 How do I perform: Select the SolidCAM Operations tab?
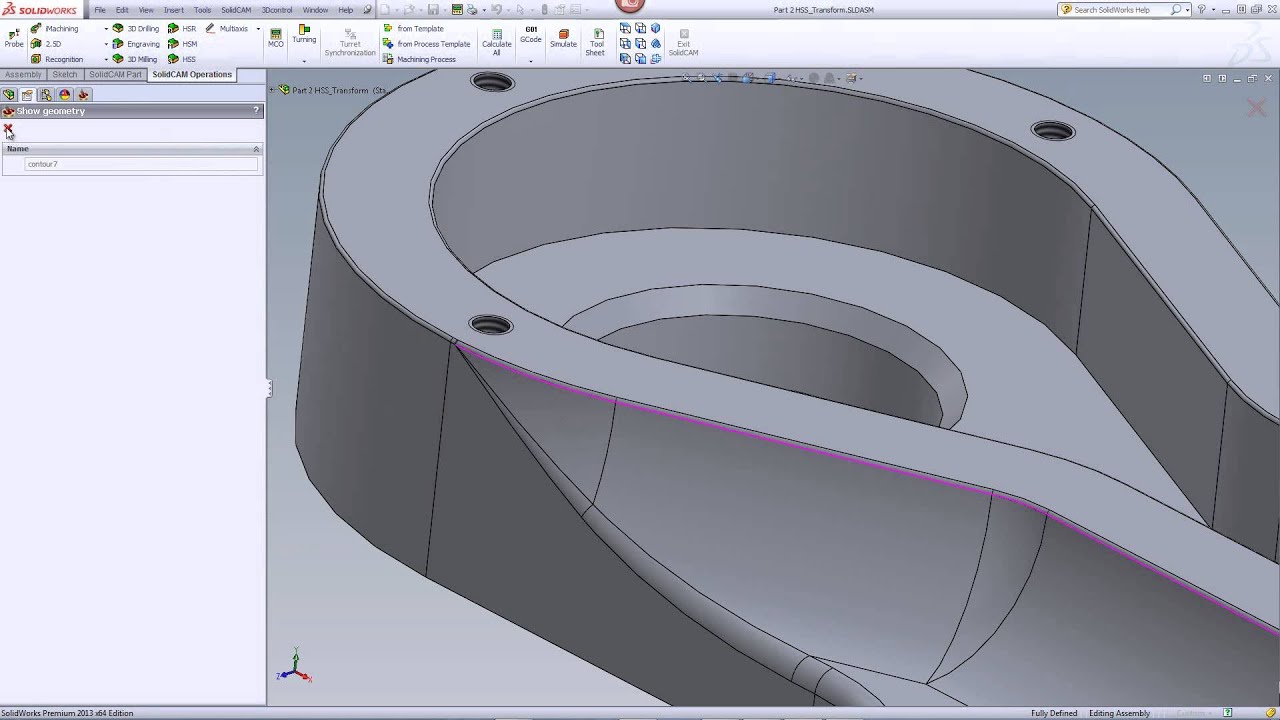(192, 75)
